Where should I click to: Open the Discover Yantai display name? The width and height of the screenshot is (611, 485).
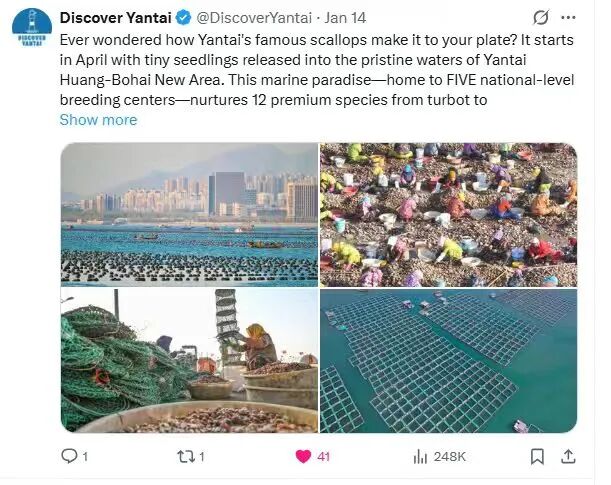(116, 18)
